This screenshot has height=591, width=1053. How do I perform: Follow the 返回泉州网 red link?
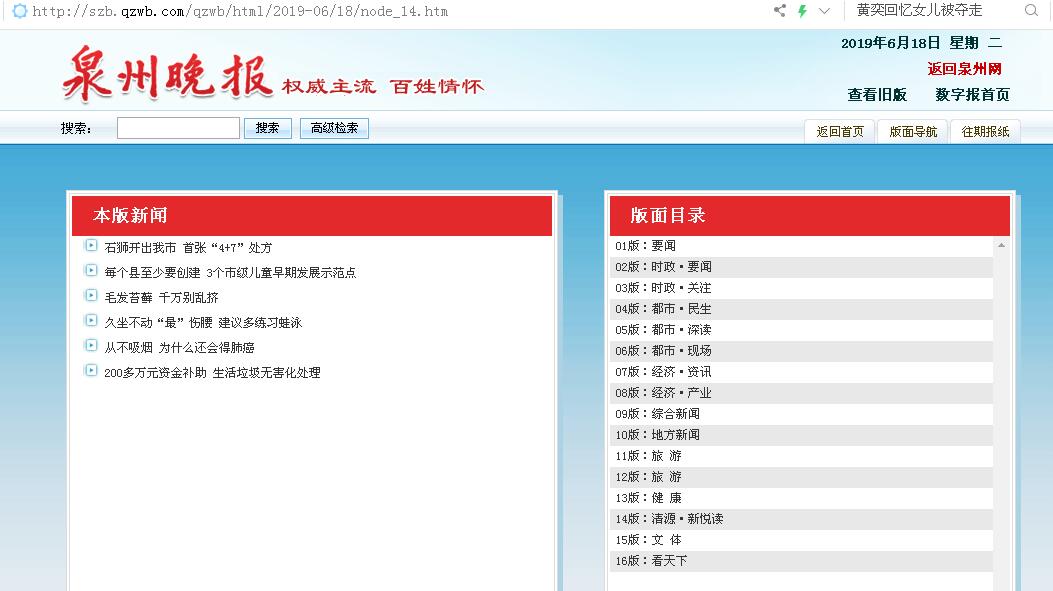[964, 69]
